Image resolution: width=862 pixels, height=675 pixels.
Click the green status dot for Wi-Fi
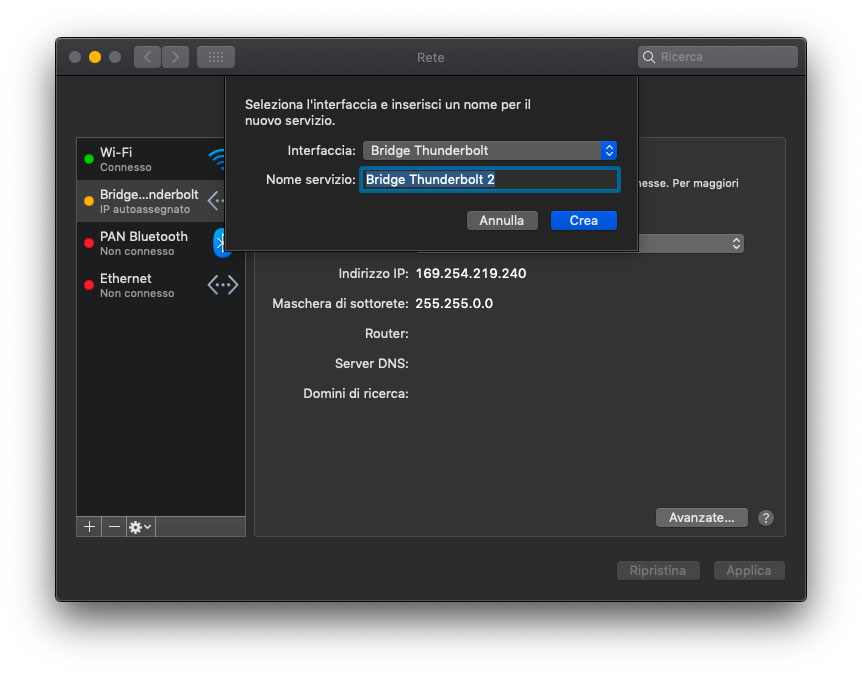point(89,159)
